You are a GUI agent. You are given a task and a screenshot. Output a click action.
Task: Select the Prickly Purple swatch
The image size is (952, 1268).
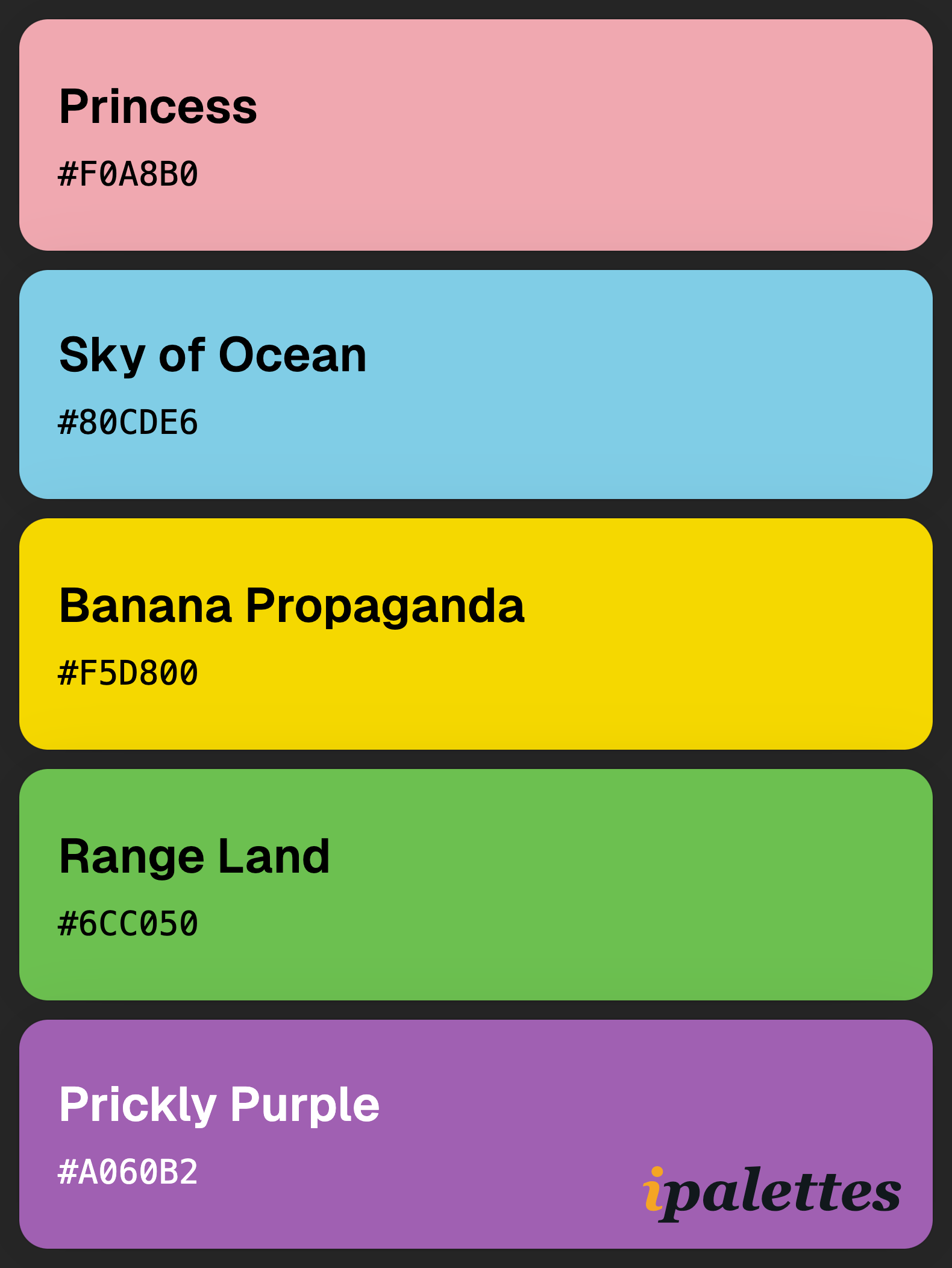pyautogui.click(x=476, y=1134)
